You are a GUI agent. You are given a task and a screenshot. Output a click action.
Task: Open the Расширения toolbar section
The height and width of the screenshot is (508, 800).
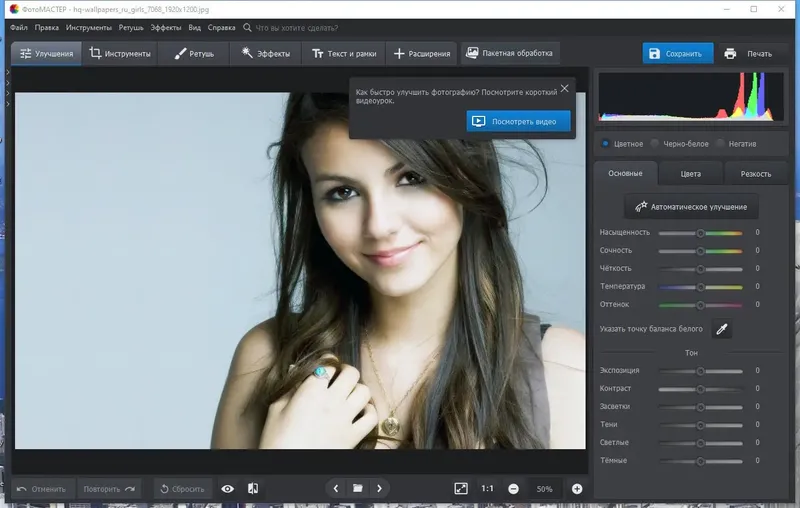tap(422, 54)
